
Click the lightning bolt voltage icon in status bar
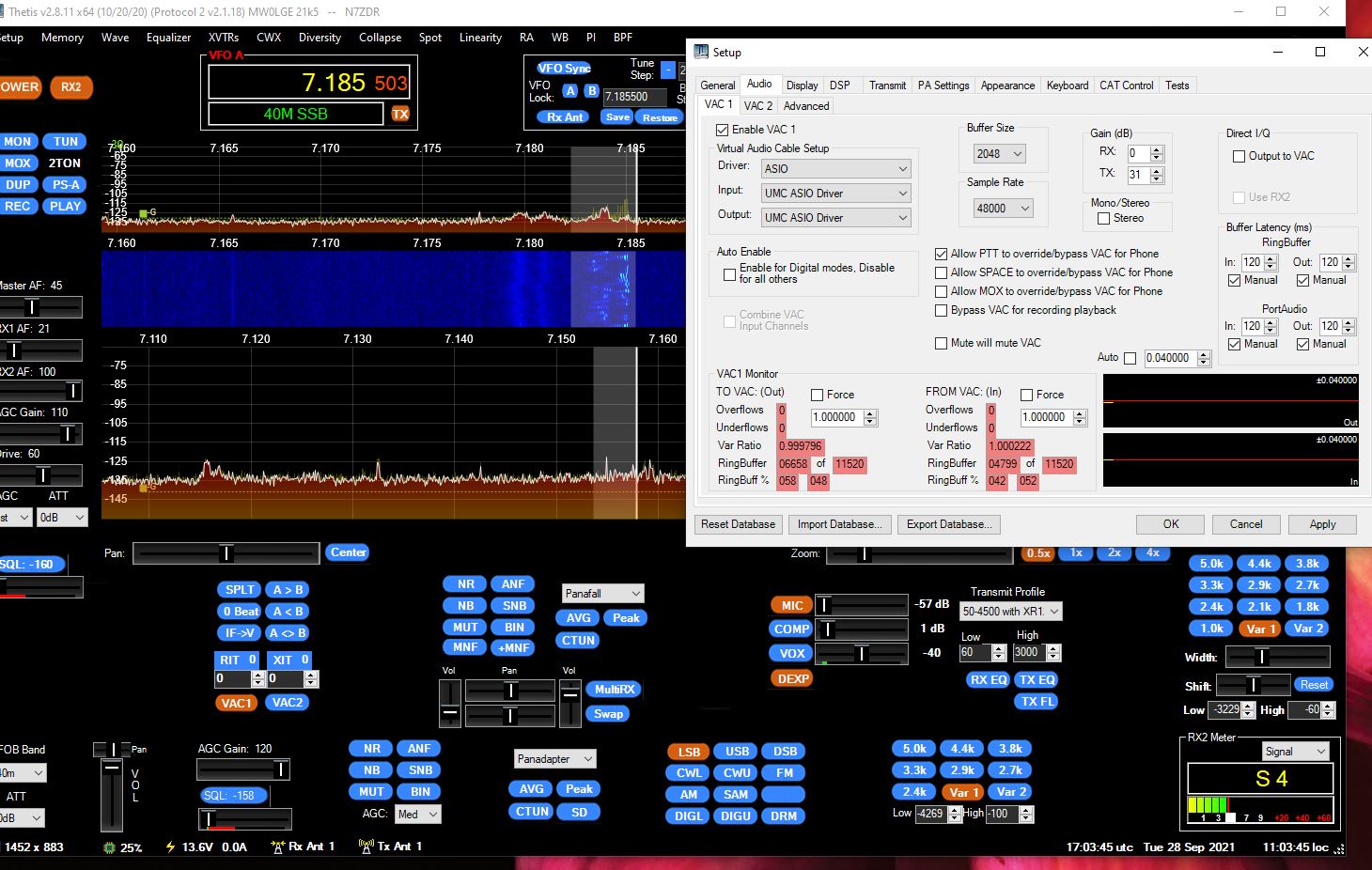coord(170,847)
